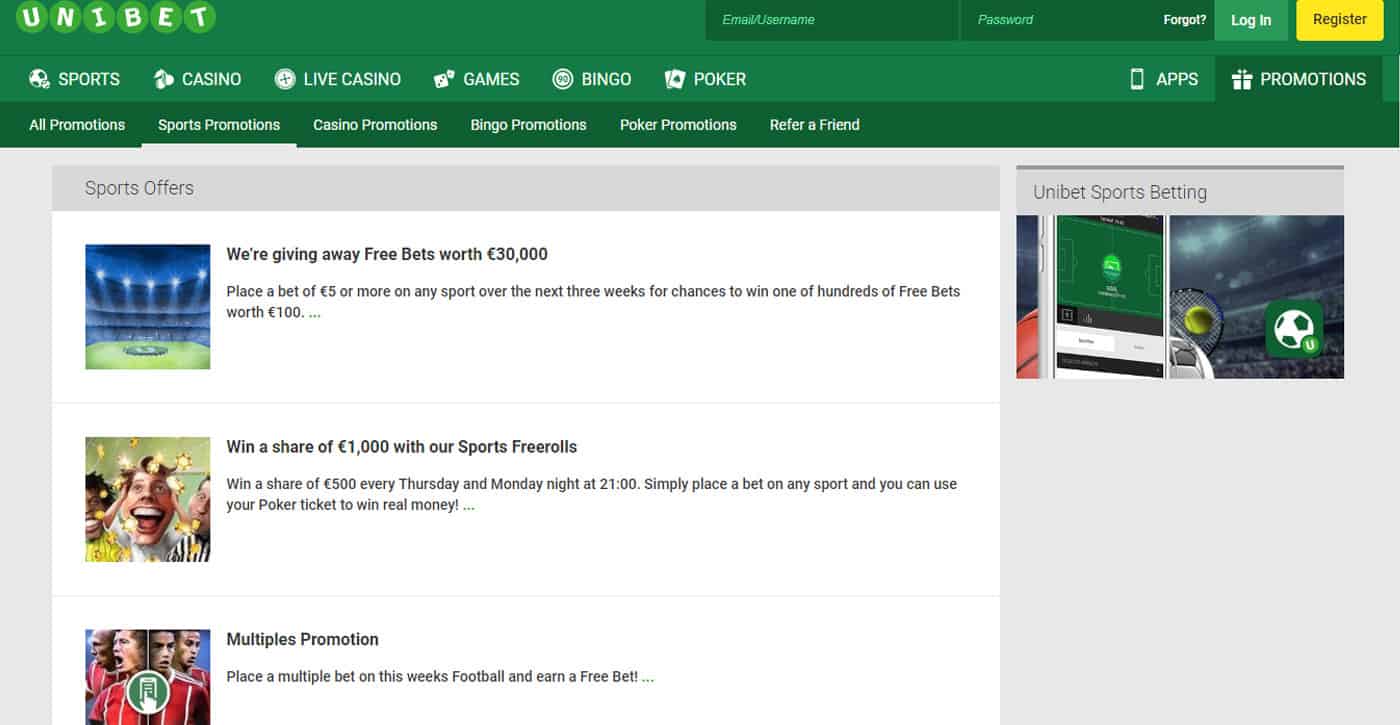Click the Casino cherries icon
This screenshot has height=725, width=1400.
[x=164, y=79]
